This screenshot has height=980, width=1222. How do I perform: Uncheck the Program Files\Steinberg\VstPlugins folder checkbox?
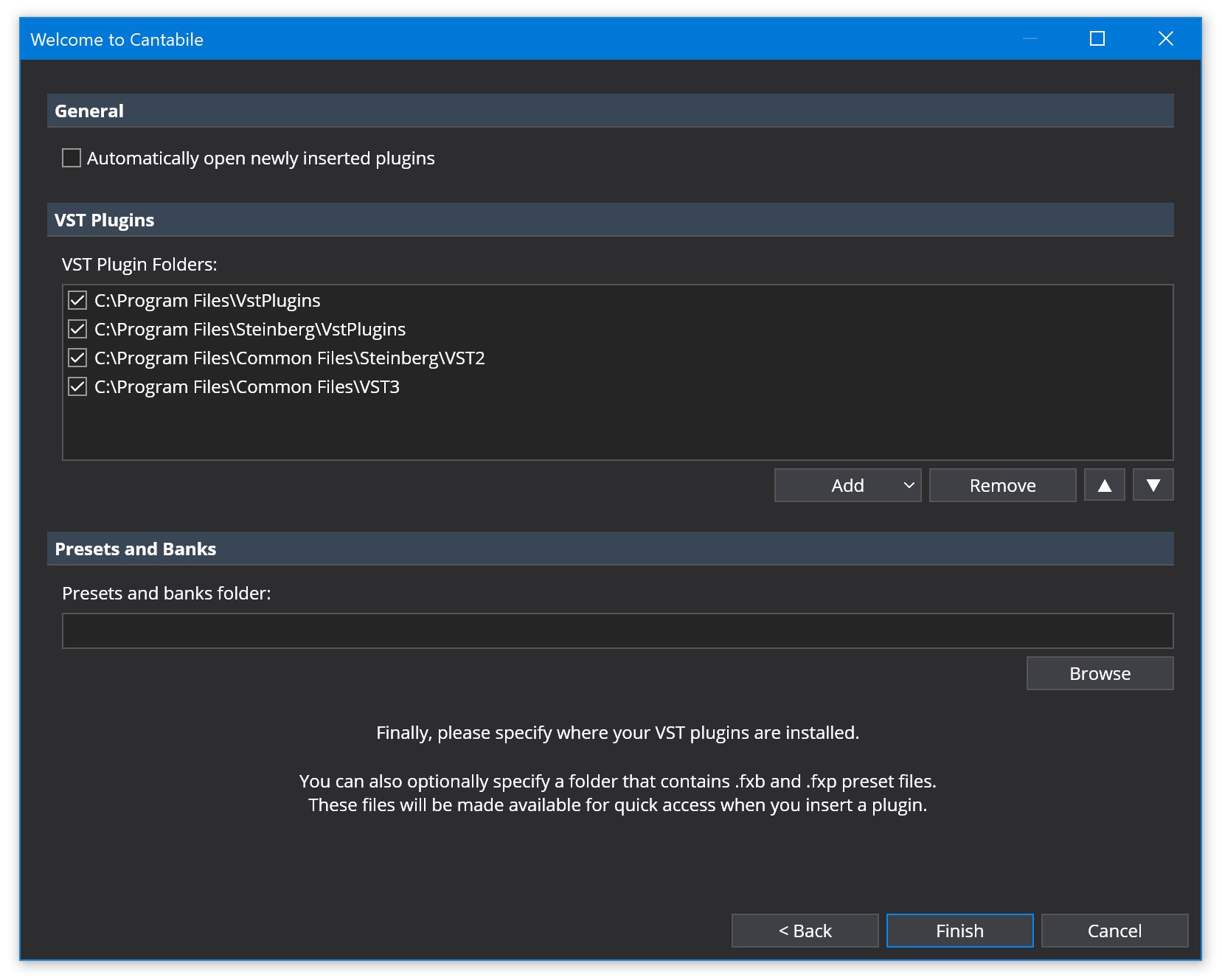[x=77, y=329]
